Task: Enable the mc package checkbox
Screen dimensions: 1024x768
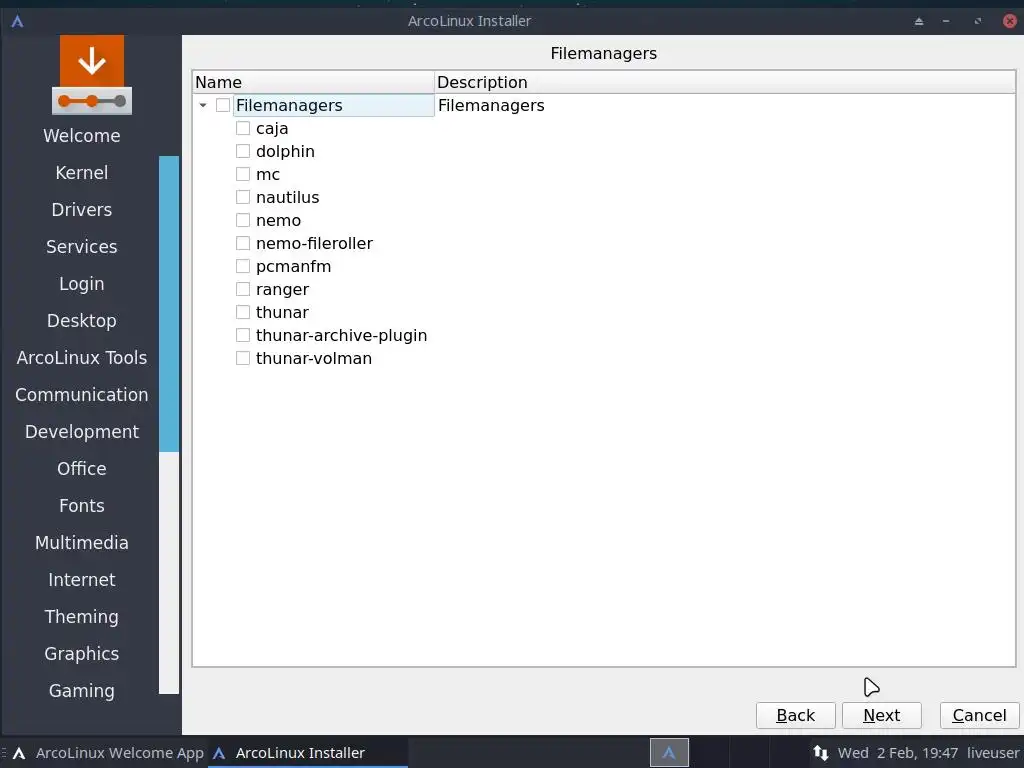Action: pyautogui.click(x=243, y=174)
